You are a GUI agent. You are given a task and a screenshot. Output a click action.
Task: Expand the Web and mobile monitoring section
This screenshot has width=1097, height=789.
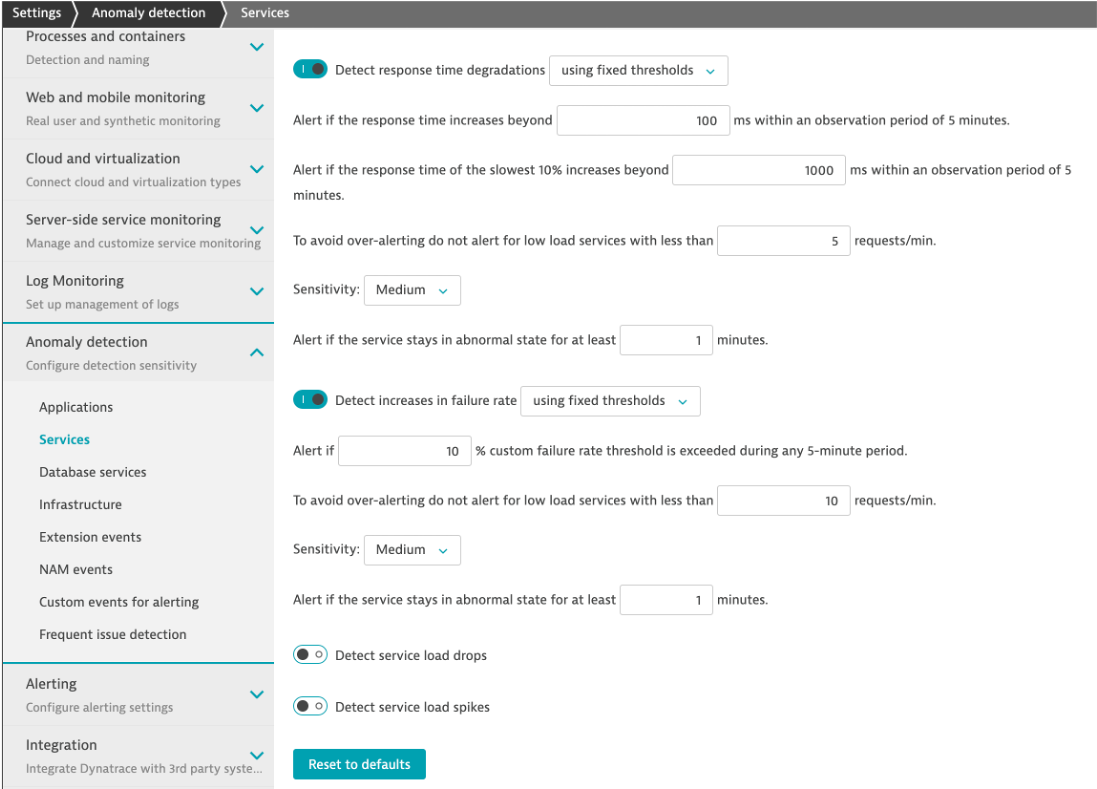[256, 108]
